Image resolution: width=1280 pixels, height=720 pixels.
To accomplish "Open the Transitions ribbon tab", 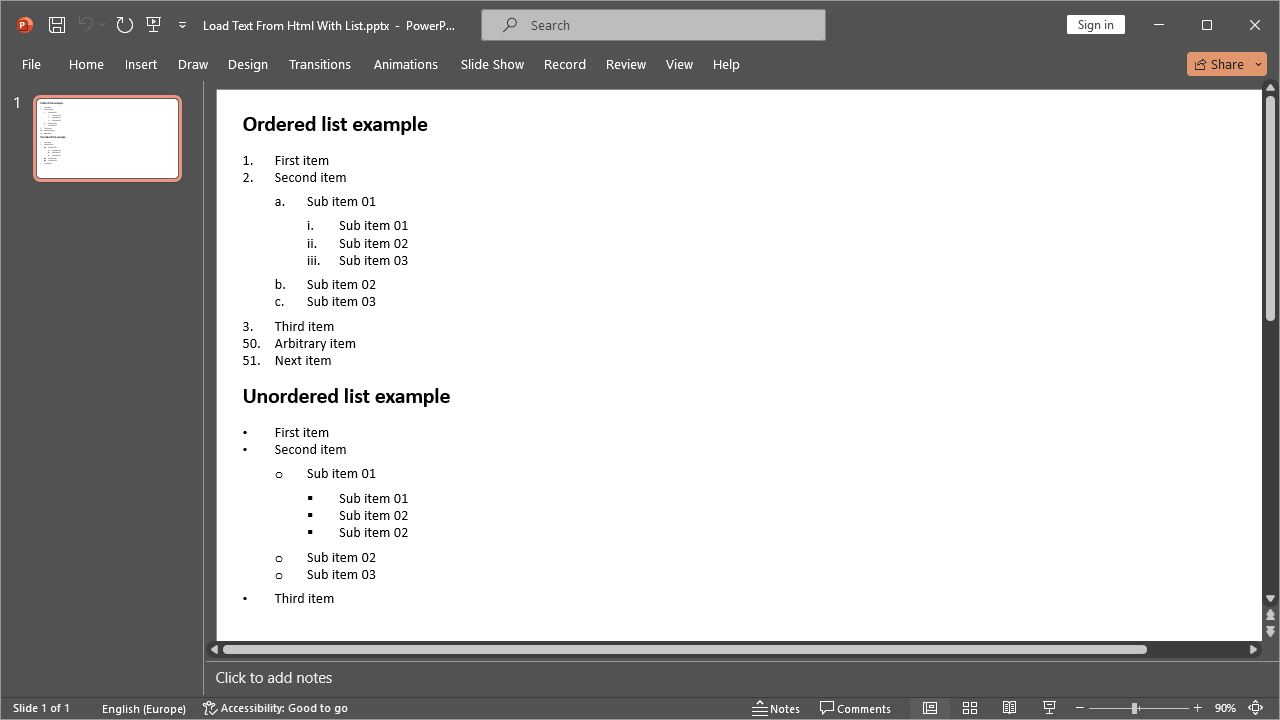I will [319, 64].
